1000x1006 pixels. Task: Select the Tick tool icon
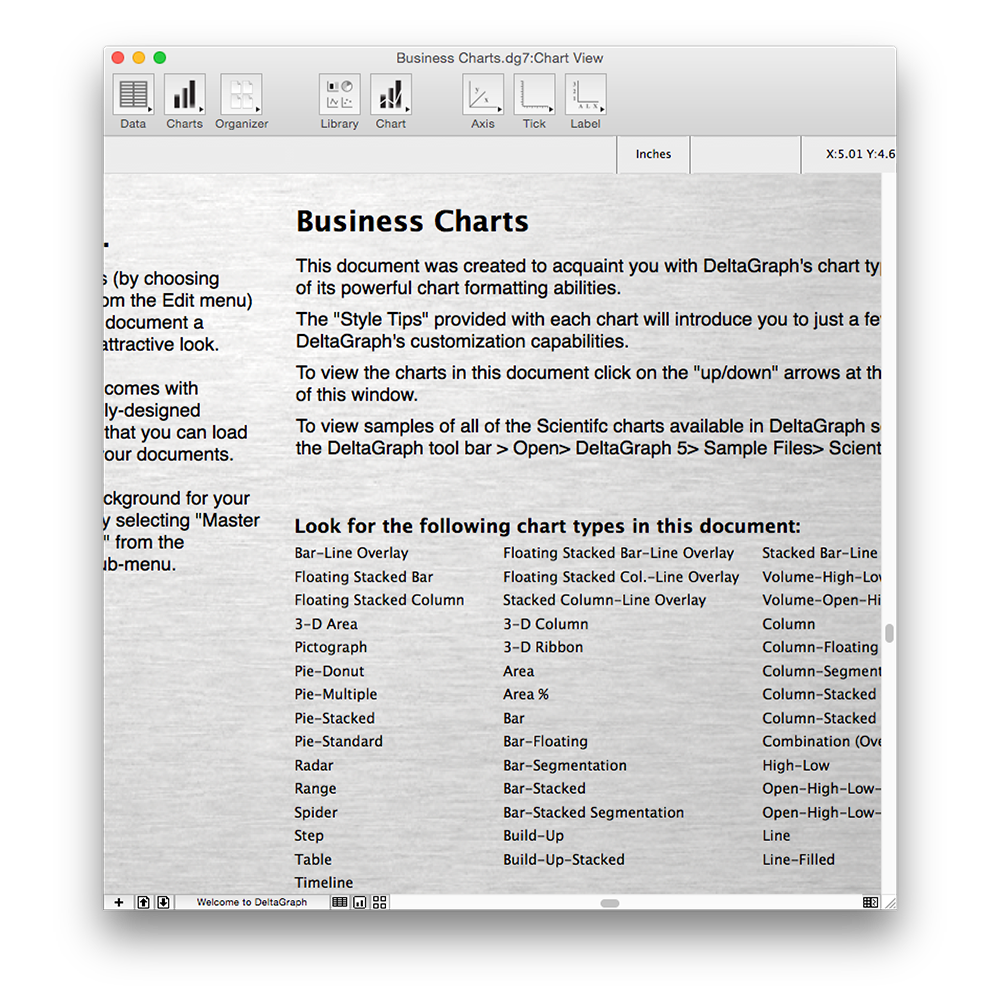pos(534,95)
